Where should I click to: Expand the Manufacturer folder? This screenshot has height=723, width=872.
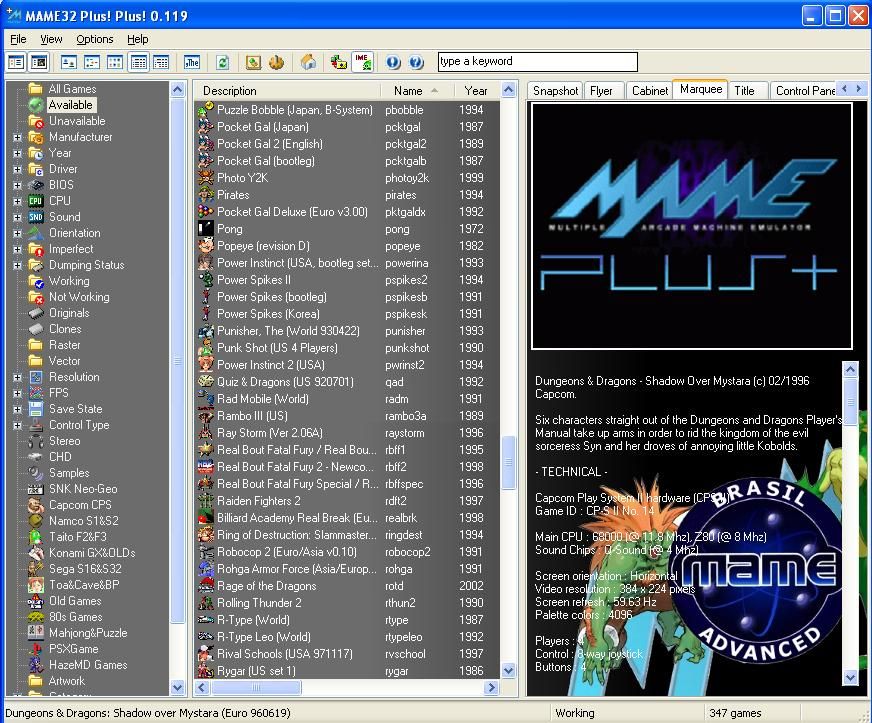[x=17, y=137]
